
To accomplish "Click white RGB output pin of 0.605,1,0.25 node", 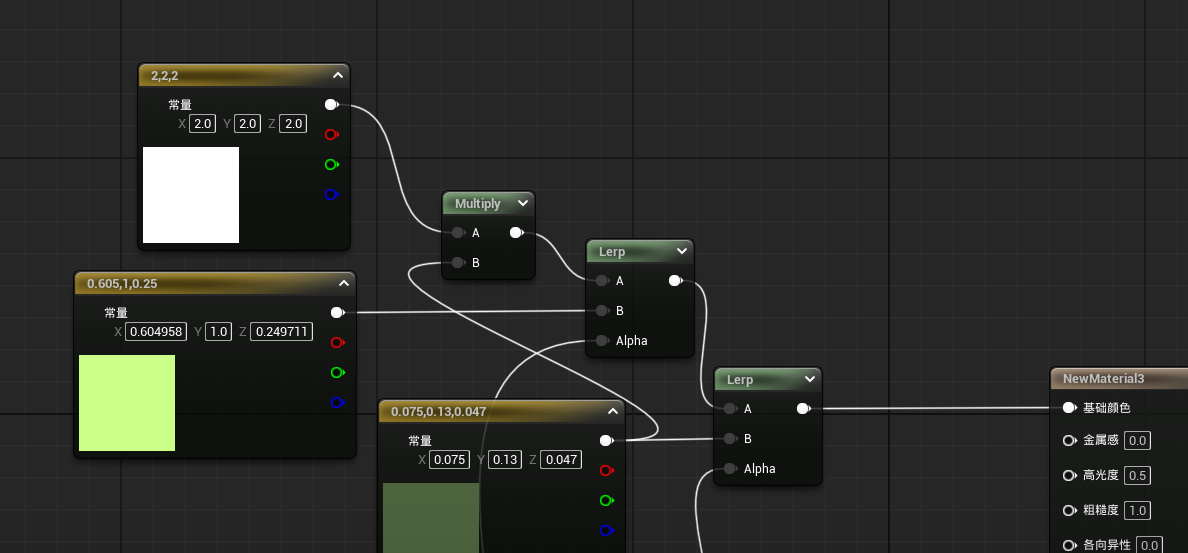I will (x=337, y=312).
